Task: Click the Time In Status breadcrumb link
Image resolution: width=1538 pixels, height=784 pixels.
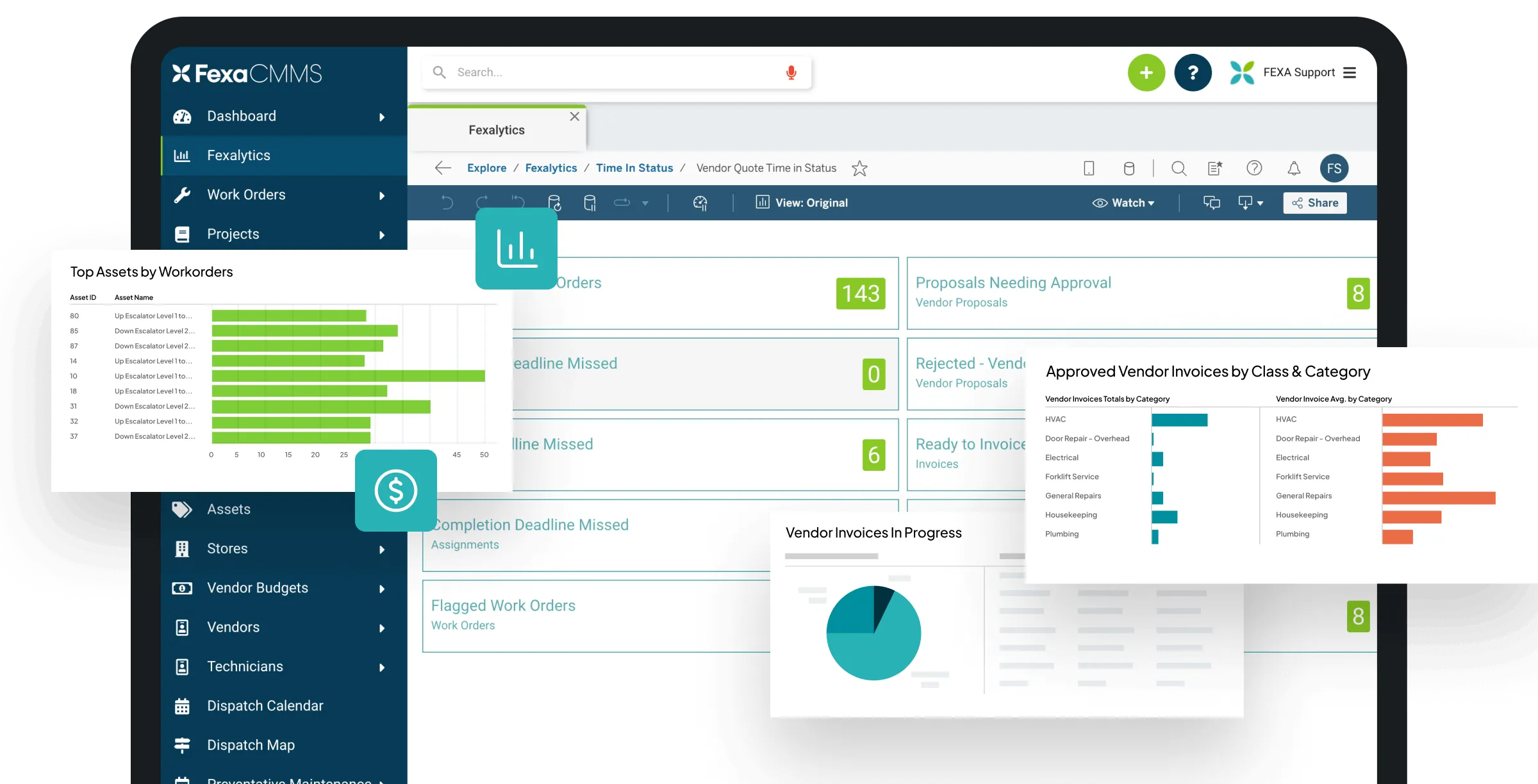Action: 634,168
